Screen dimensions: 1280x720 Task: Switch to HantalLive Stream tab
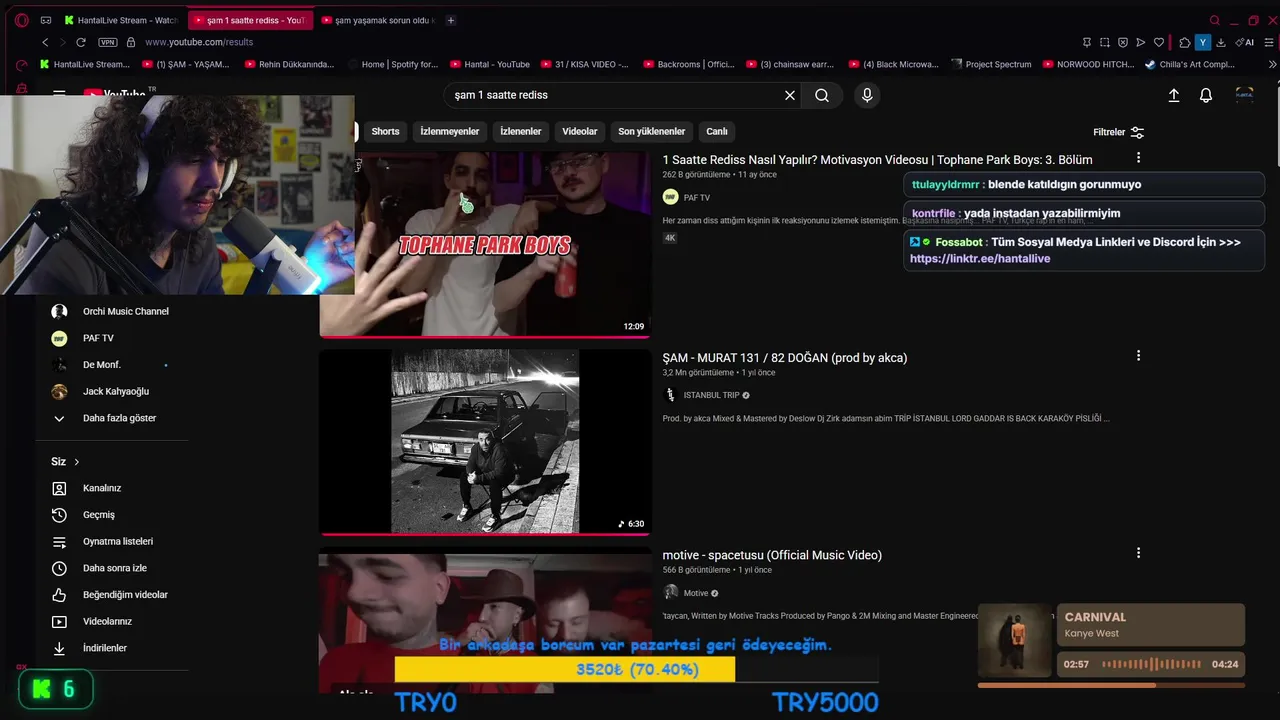(120, 20)
